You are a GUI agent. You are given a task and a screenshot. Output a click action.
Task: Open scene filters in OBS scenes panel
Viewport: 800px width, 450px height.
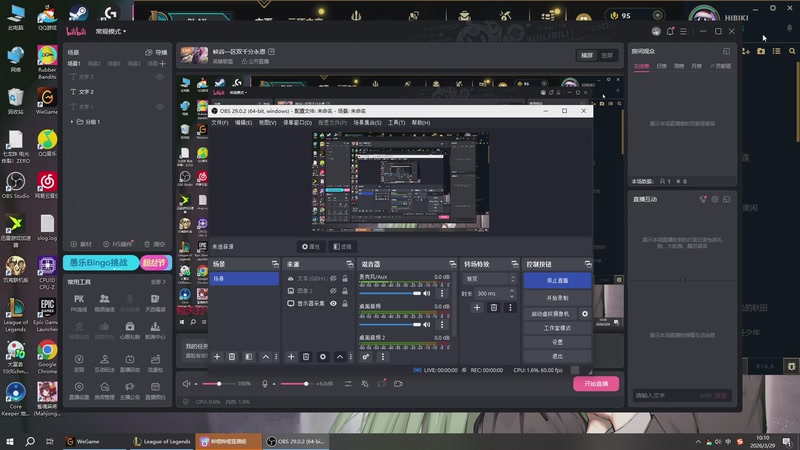tap(248, 357)
